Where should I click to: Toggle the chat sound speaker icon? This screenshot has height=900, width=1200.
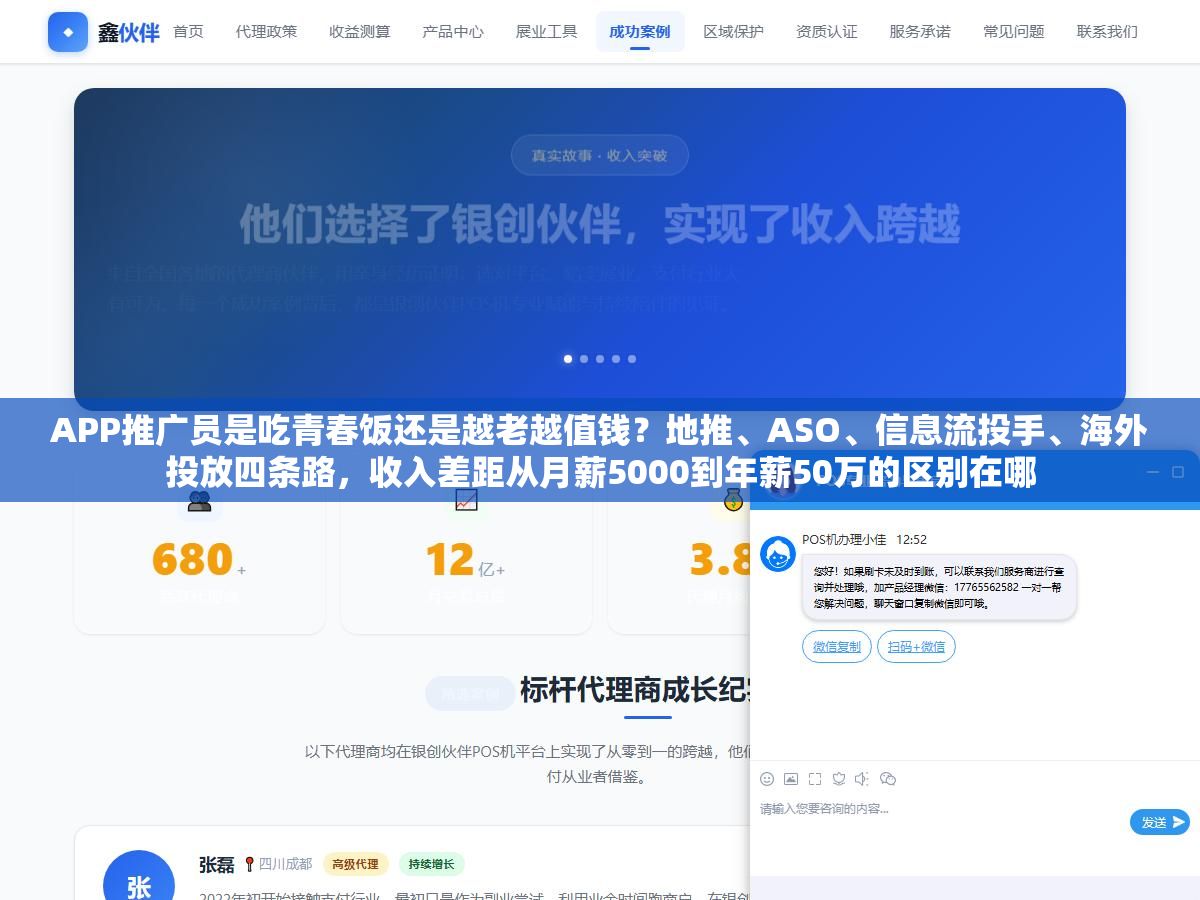862,779
